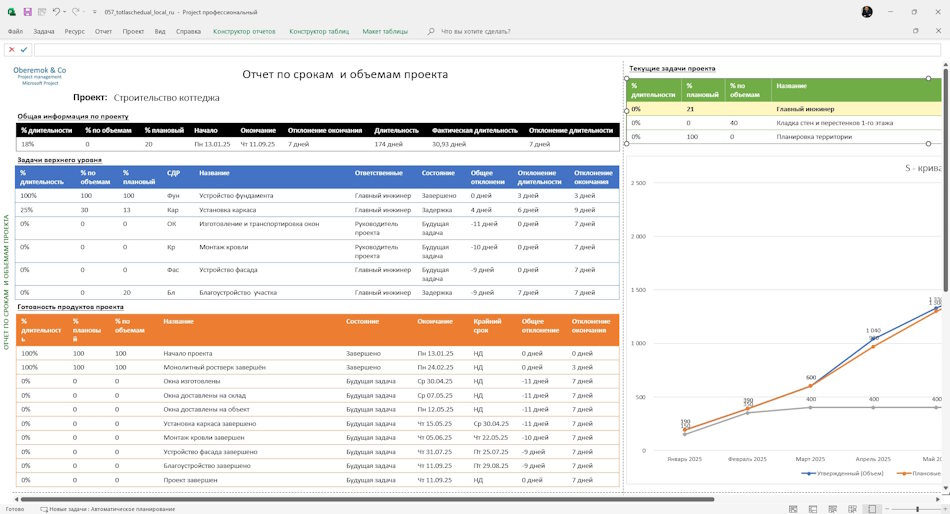Click 'Кладка стен и перестенков 1-го этажа' row
950x514 pixels.
(784, 123)
